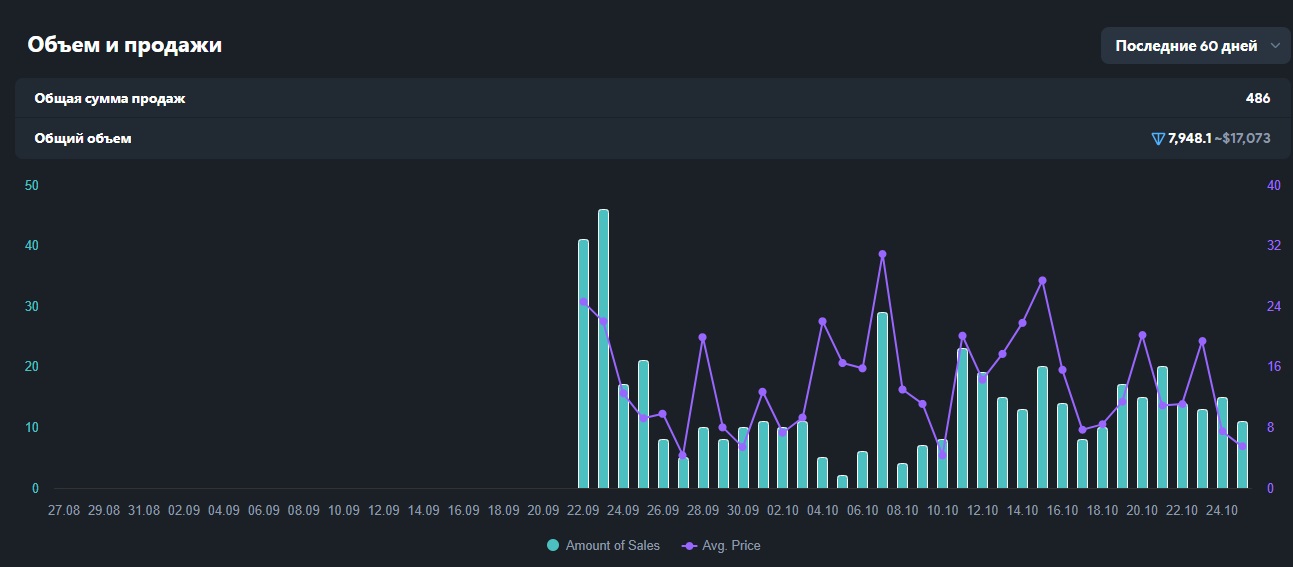1293x567 pixels.
Task: Click the "Объем и продажи" section heading
Action: [124, 45]
